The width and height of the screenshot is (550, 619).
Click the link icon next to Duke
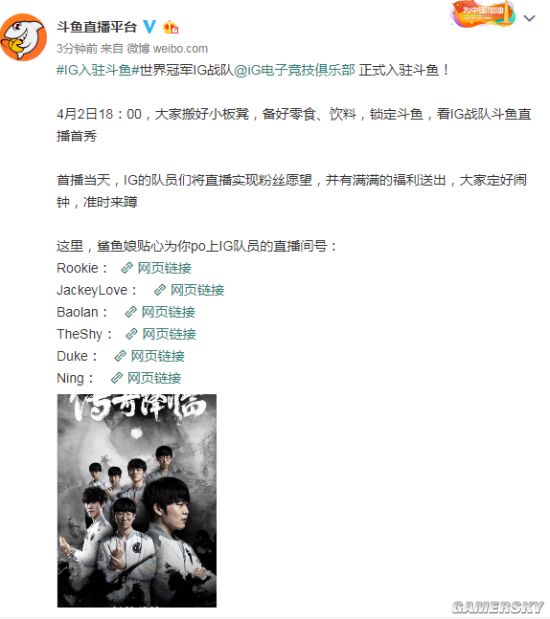[120, 356]
